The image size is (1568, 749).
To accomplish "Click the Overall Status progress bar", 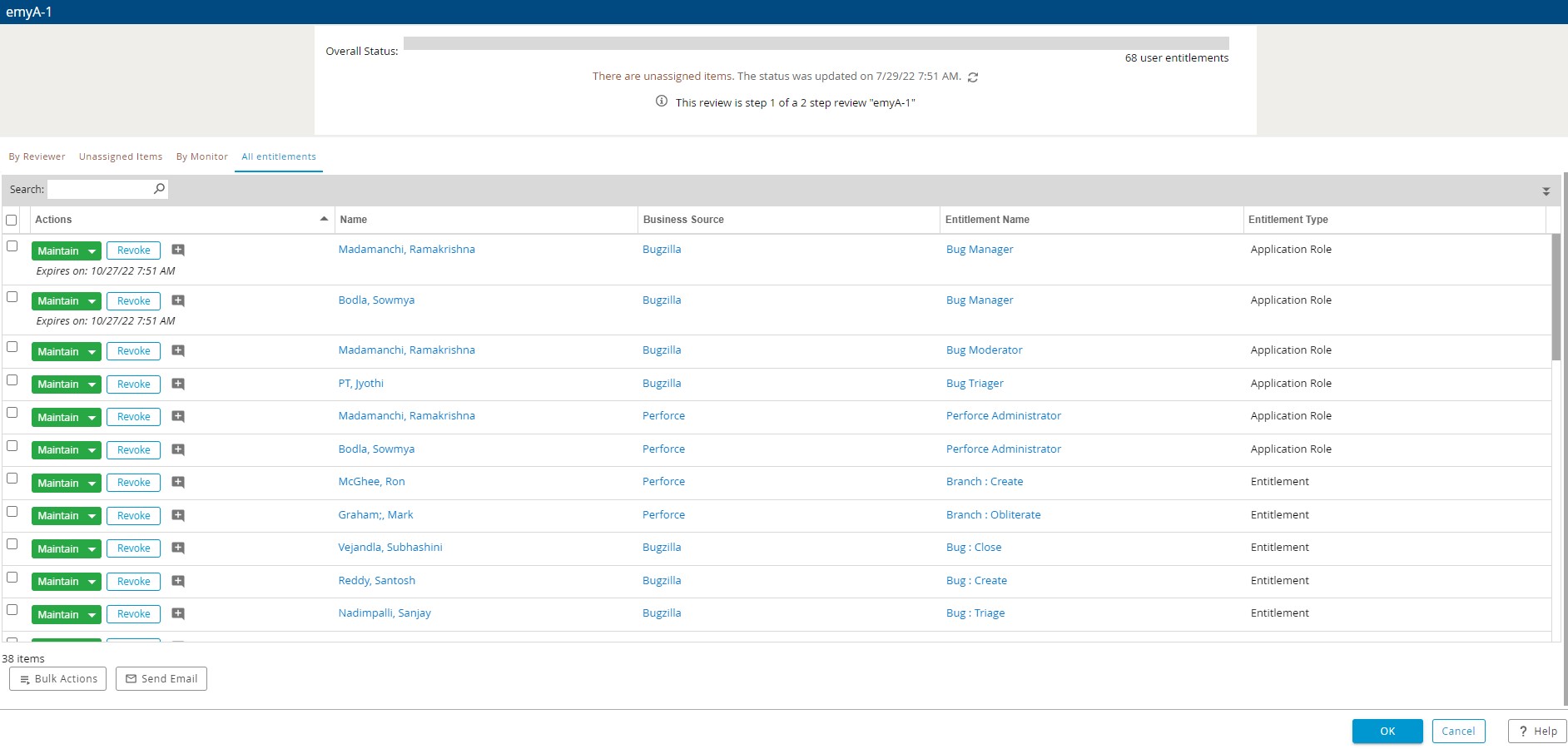I will coord(816,43).
